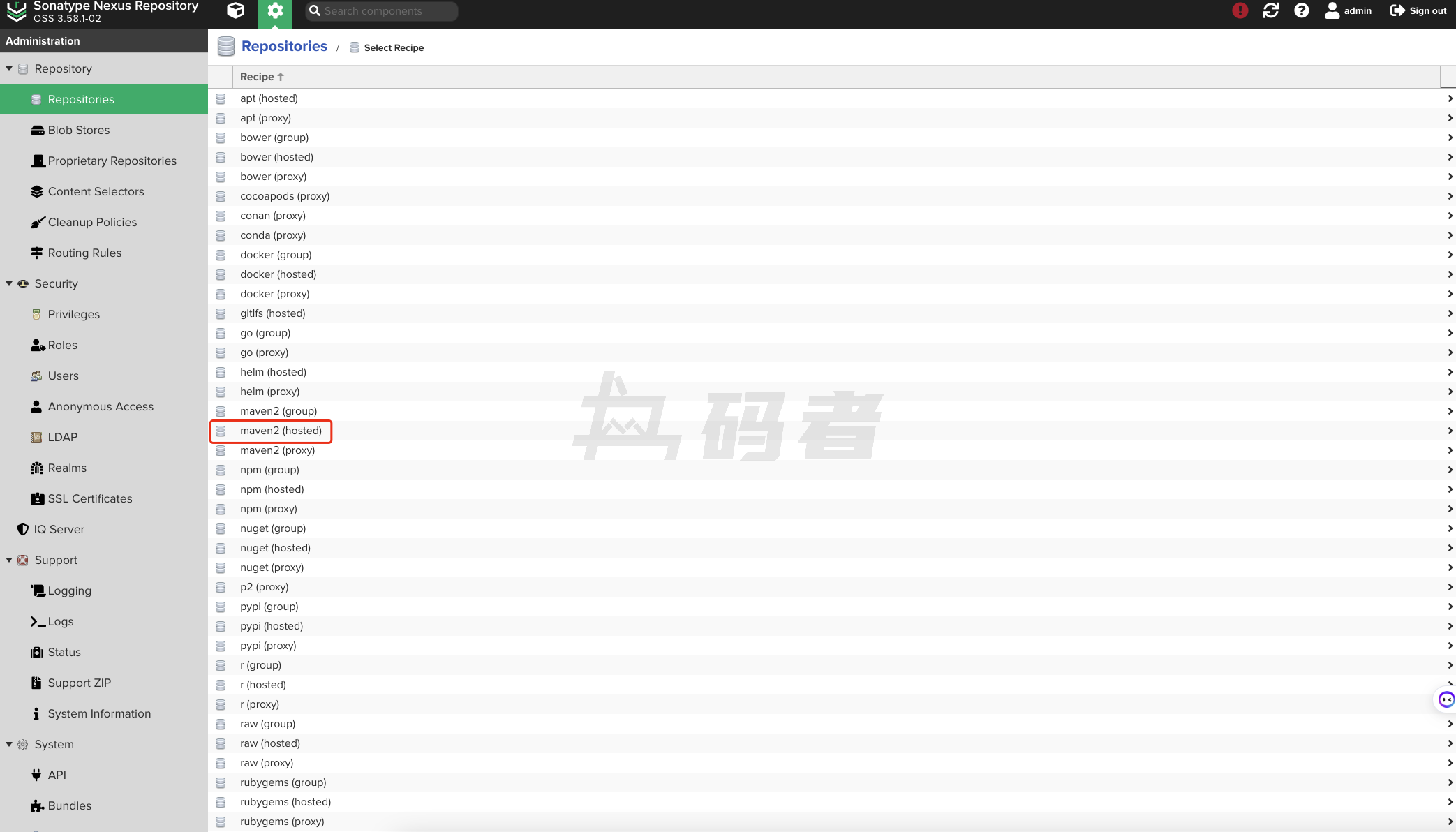Viewport: 1456px width, 832px height.
Task: Sort by the Recipe column header
Action: click(258, 77)
